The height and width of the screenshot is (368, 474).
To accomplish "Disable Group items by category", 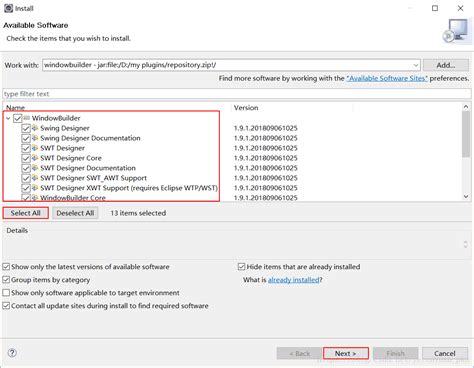I will (x=6, y=280).
